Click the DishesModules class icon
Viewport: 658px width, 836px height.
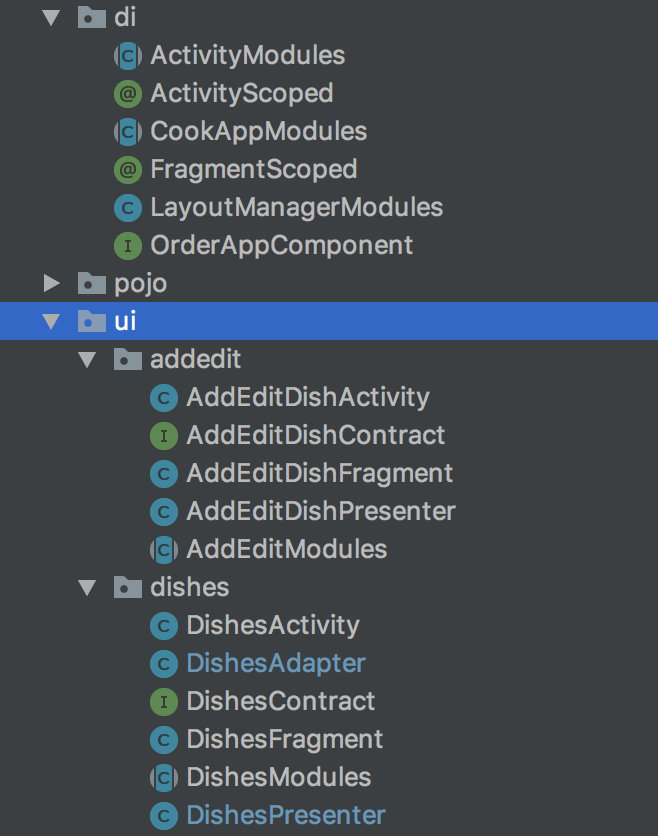pos(163,777)
